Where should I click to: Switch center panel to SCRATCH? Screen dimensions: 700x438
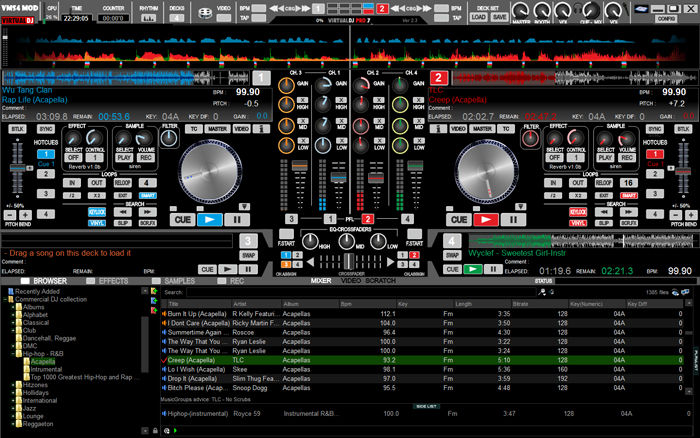(380, 281)
